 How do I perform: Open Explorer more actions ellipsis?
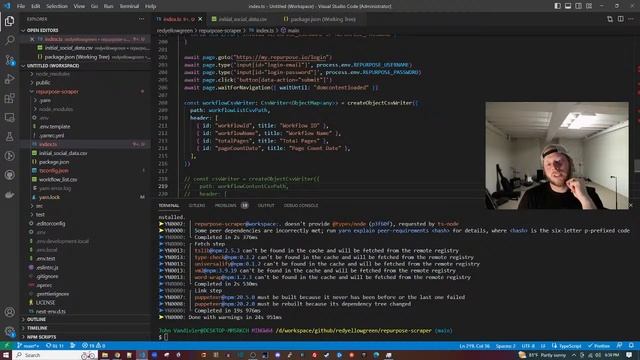[x=141, y=19]
